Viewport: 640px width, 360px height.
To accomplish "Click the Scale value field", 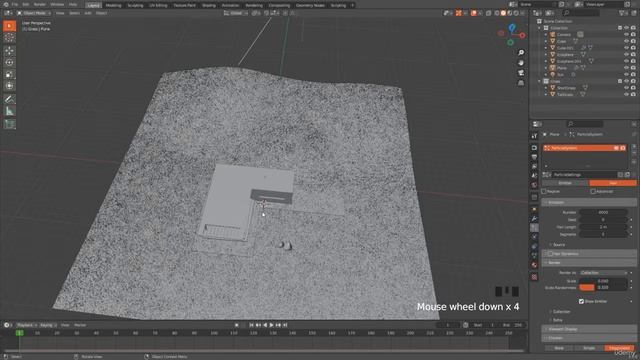I will click(x=603, y=281).
